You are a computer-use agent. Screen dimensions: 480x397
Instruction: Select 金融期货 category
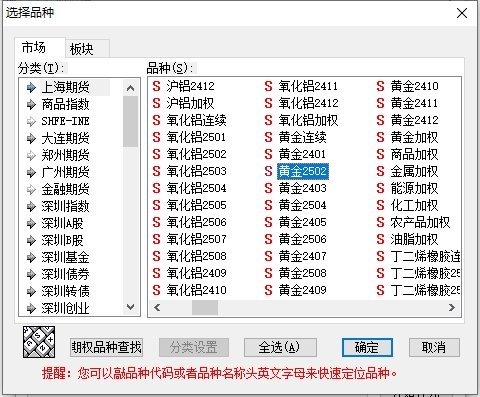(x=66, y=189)
